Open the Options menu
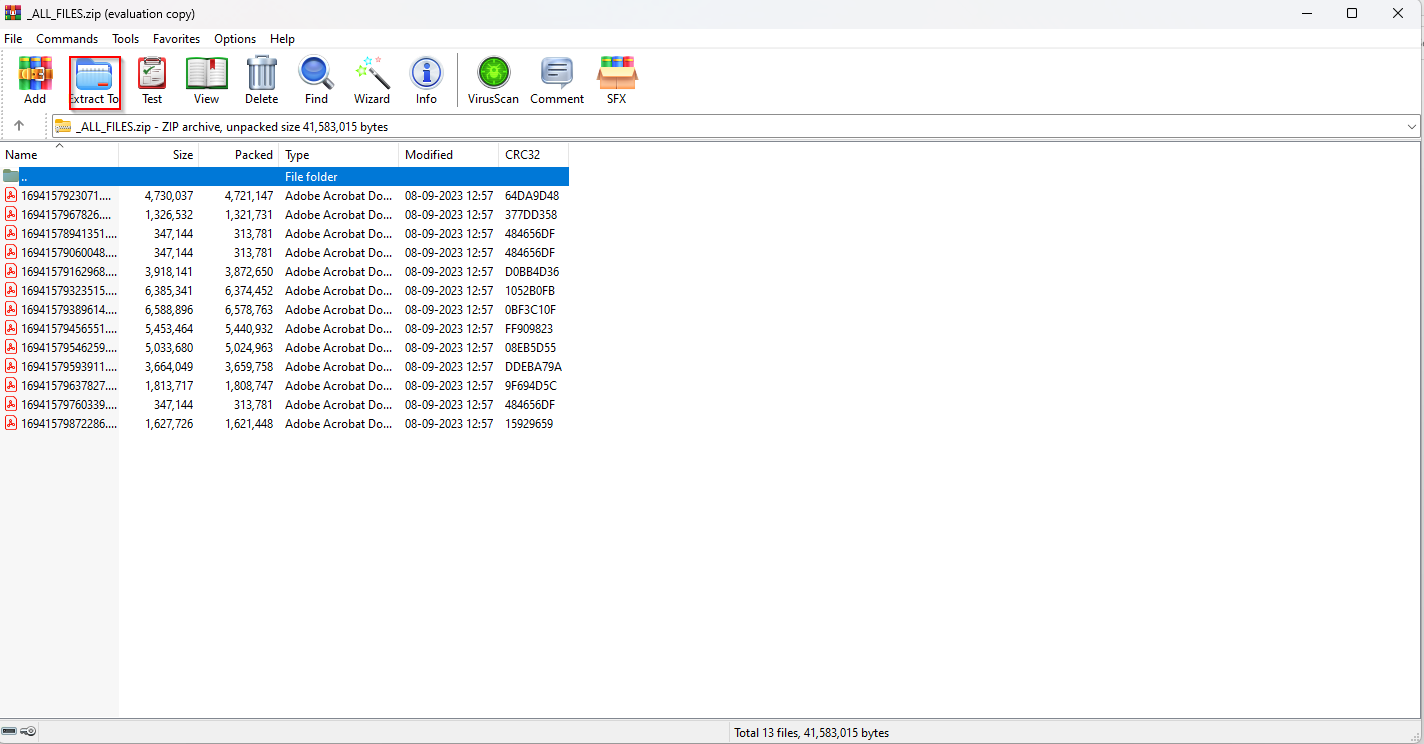Viewport: 1424px width, 744px height. (x=235, y=39)
